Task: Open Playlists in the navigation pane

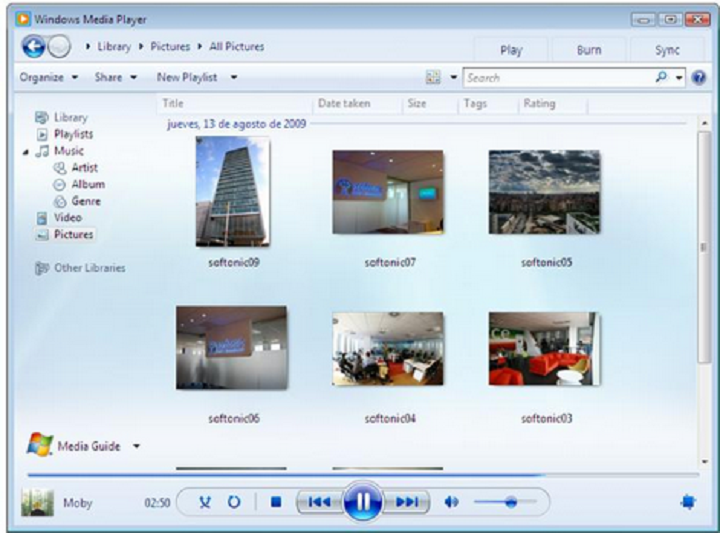Action: click(73, 134)
